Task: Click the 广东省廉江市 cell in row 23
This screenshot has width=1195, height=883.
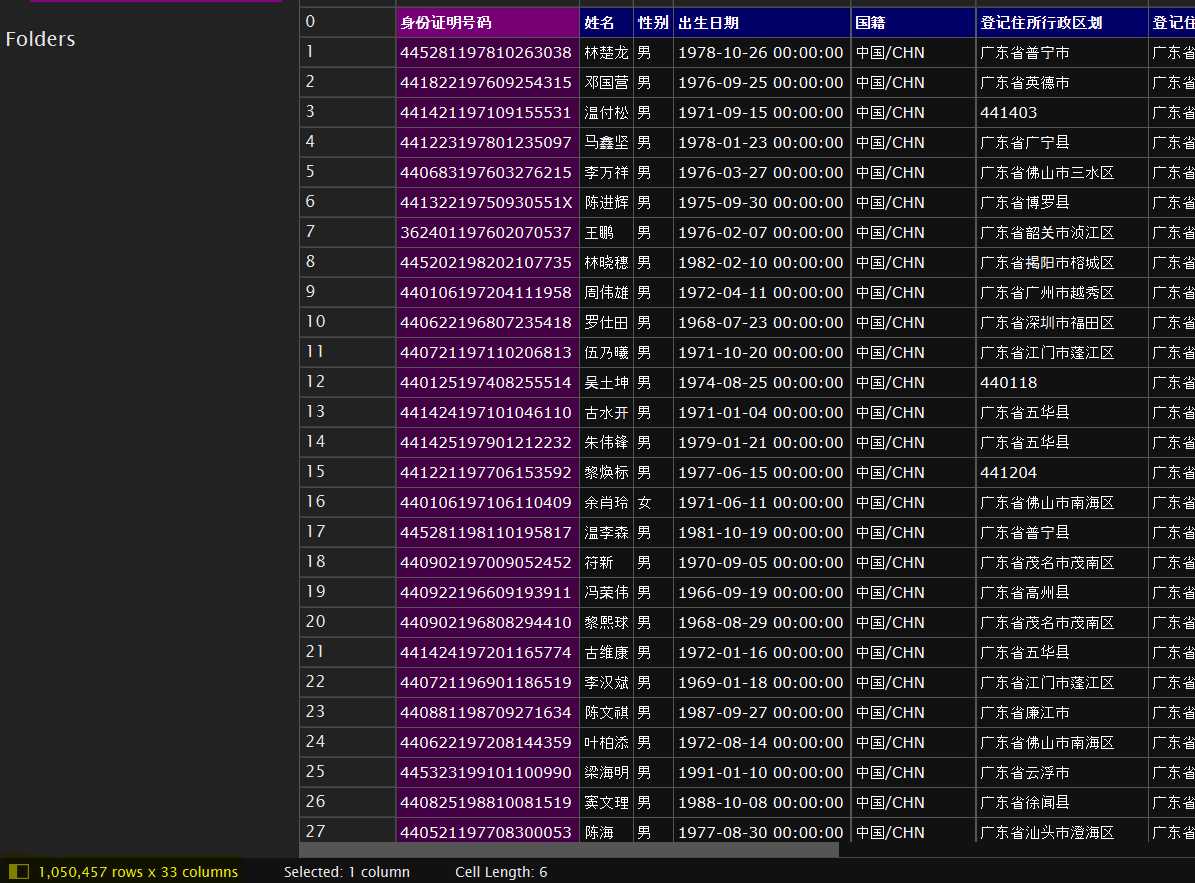Action: click(1062, 712)
